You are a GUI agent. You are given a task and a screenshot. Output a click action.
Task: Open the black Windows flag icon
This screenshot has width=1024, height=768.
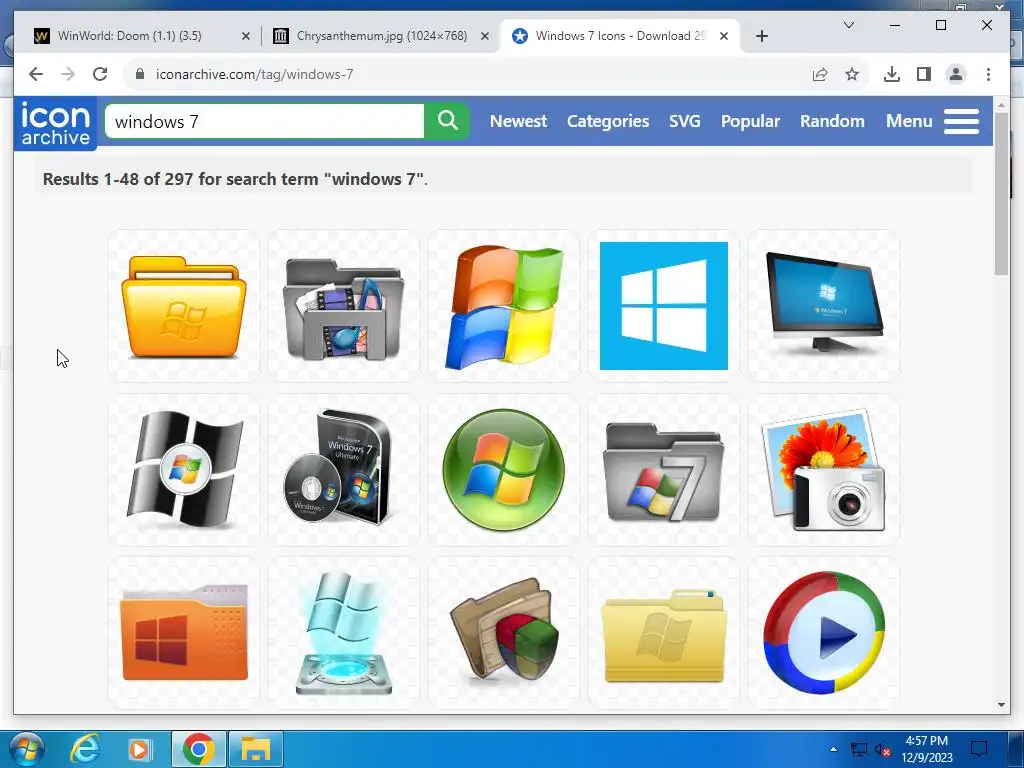(184, 470)
